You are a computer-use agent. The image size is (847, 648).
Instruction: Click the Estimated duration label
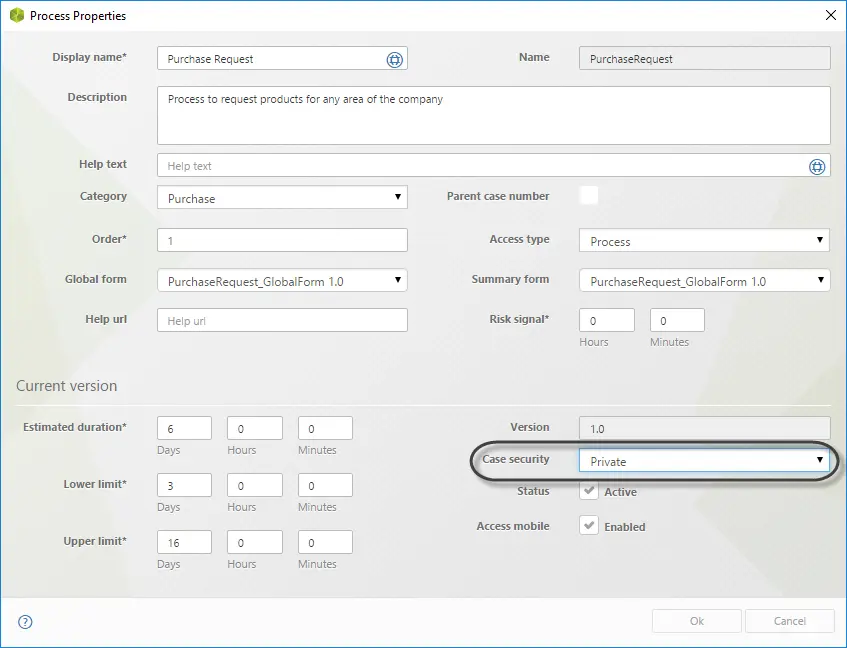75,427
